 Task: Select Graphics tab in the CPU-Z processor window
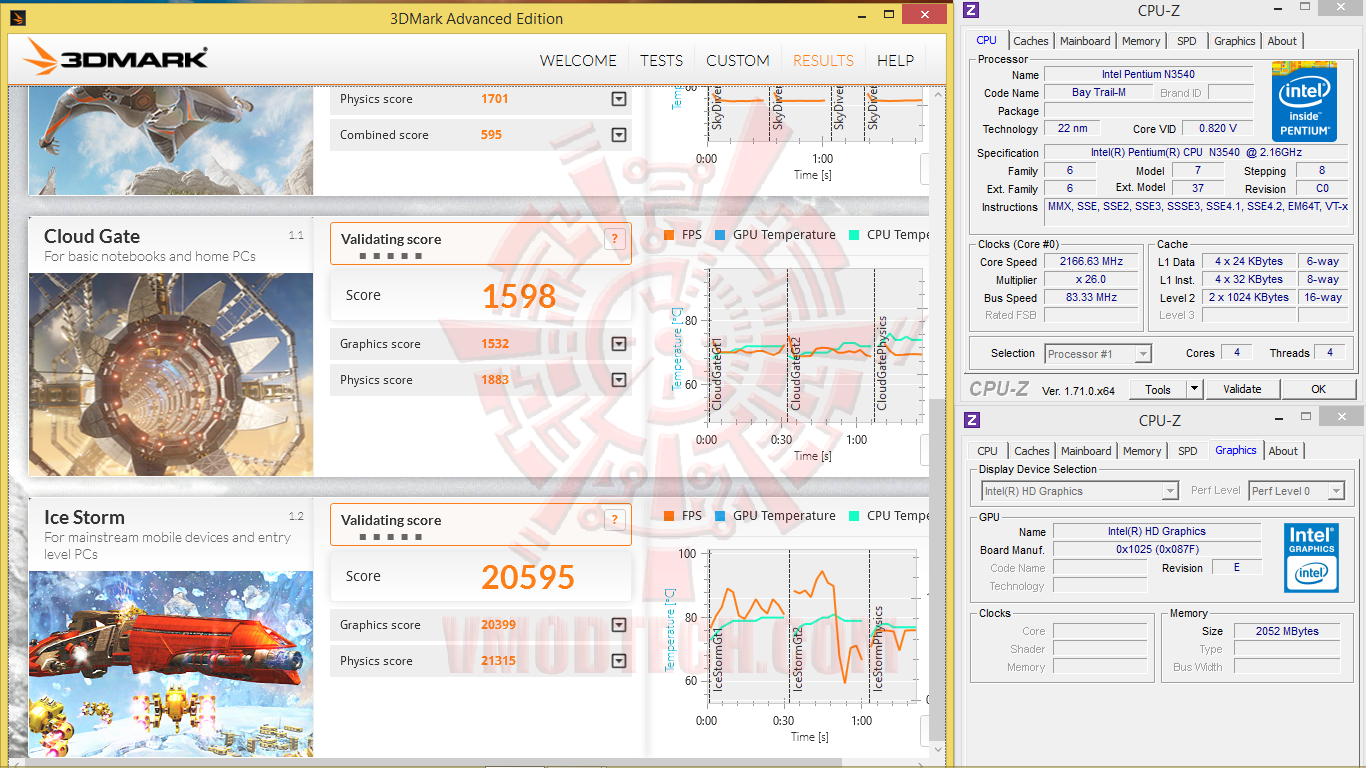pos(1235,41)
